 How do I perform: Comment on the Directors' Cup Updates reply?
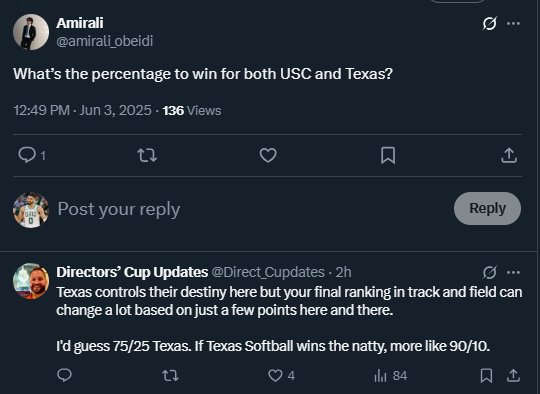[64, 375]
